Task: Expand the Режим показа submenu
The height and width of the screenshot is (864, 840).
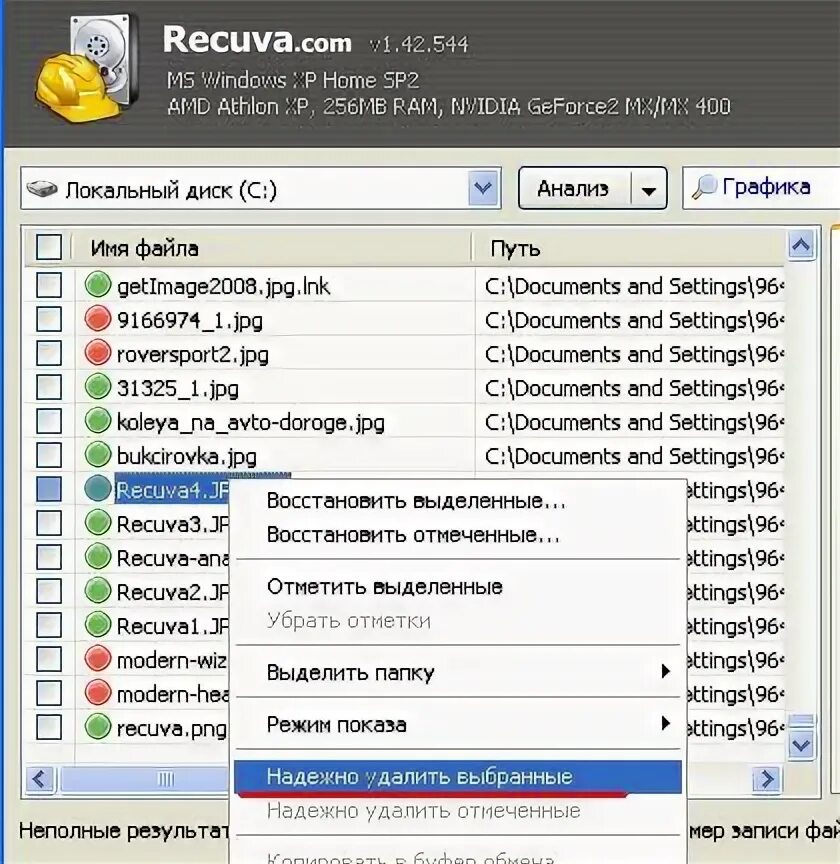Action: pyautogui.click(x=665, y=723)
